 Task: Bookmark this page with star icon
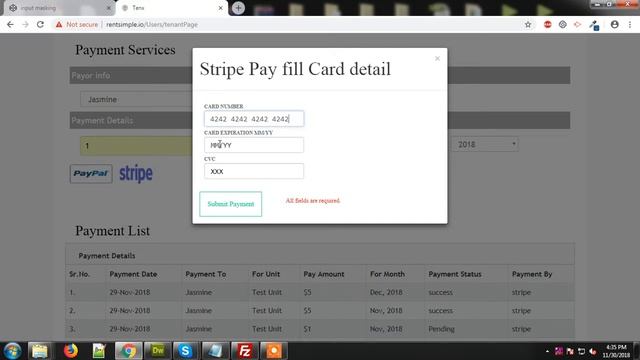point(528,24)
